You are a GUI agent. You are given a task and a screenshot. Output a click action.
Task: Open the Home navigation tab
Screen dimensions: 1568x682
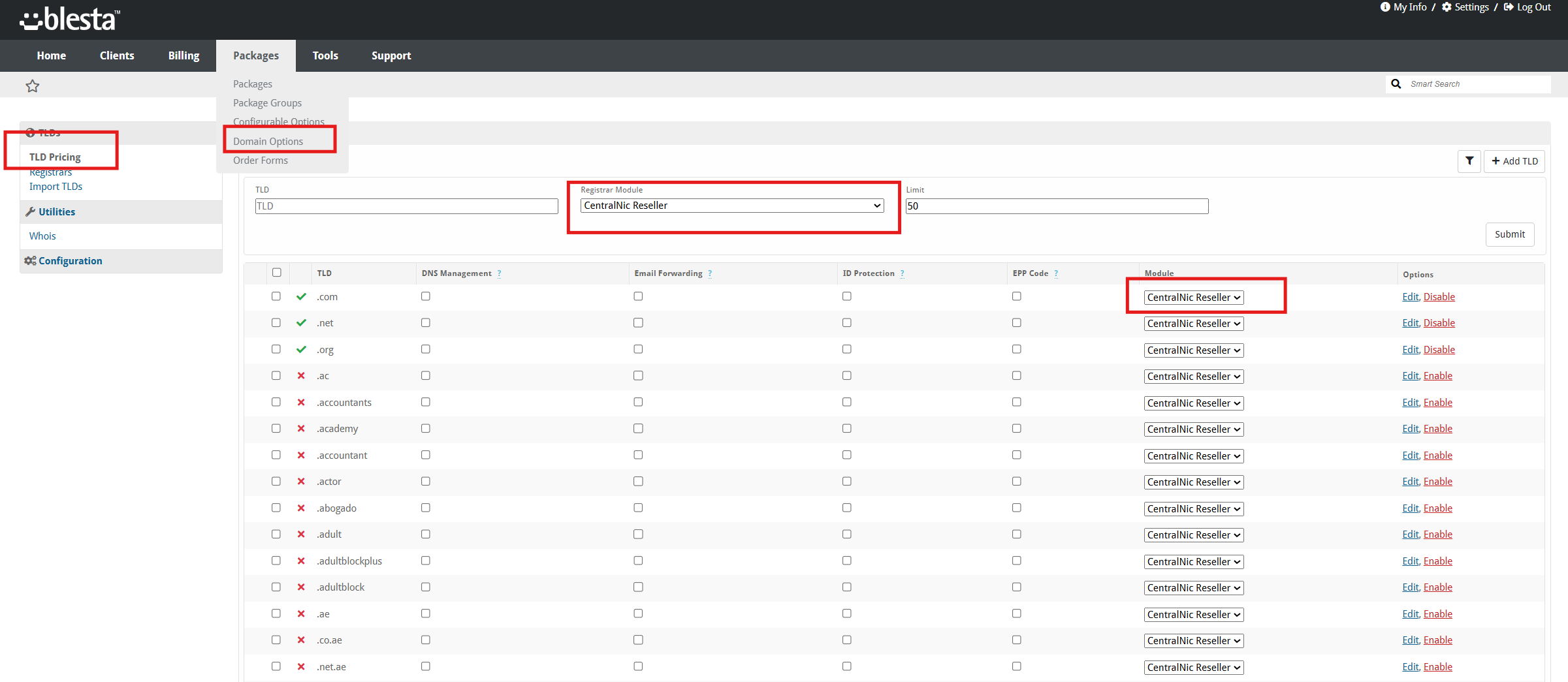pyautogui.click(x=52, y=55)
